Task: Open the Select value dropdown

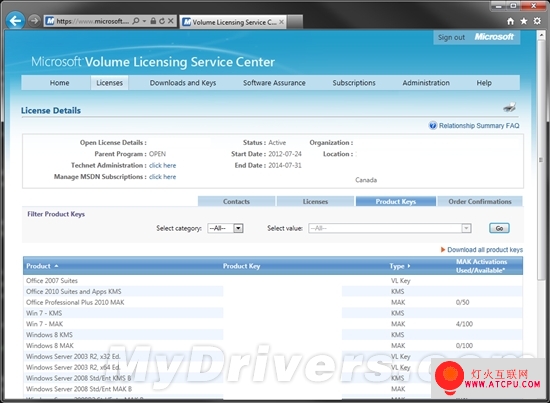Action: (466, 228)
